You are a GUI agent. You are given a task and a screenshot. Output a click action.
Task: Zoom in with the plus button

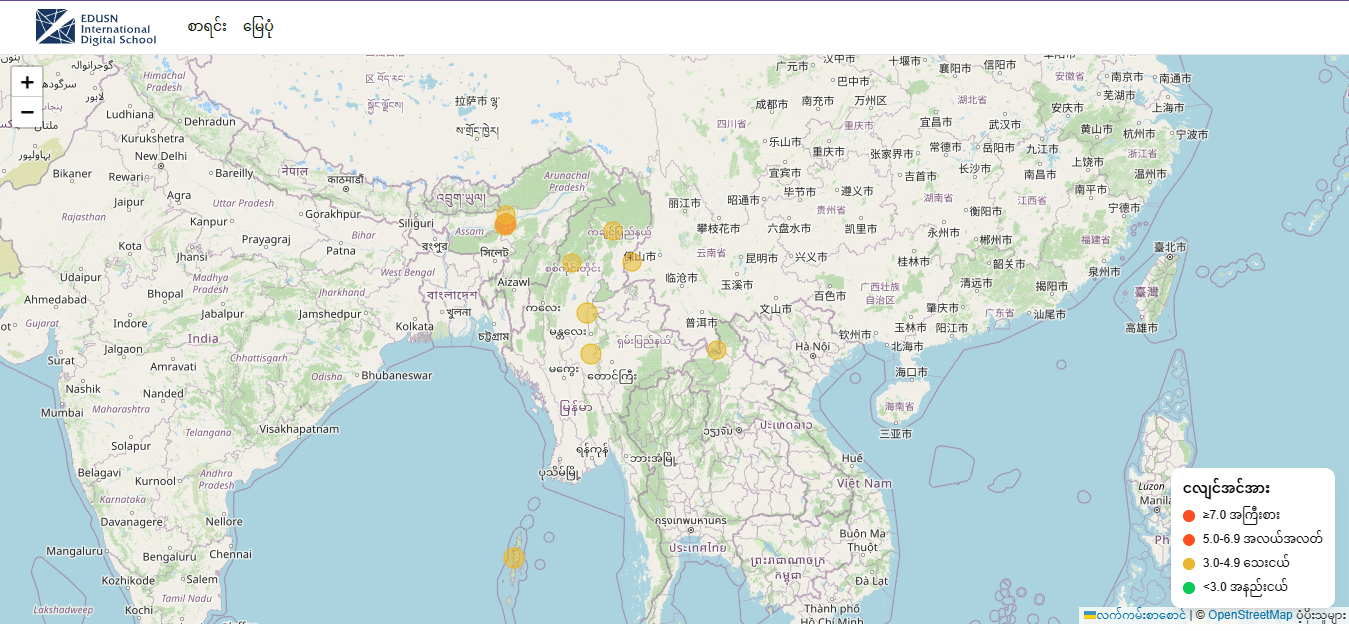tap(27, 82)
